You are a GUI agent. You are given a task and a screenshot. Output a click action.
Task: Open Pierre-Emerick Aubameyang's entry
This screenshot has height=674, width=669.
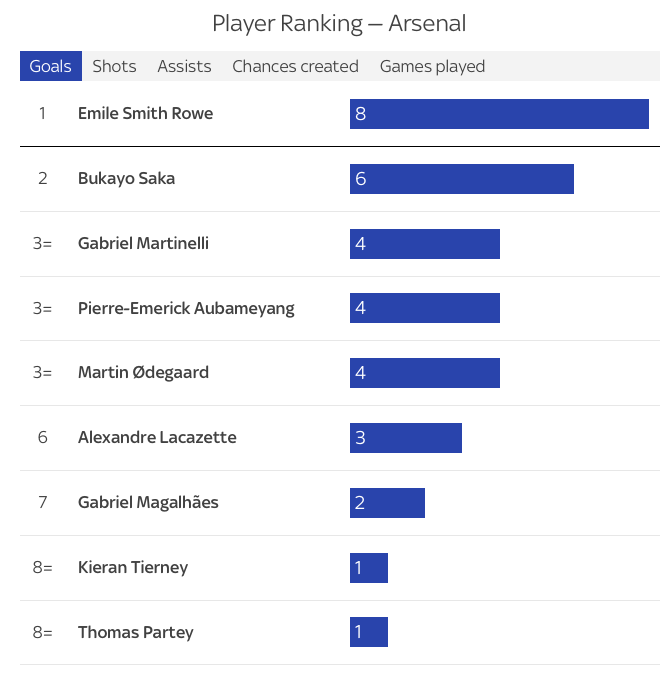tap(186, 308)
